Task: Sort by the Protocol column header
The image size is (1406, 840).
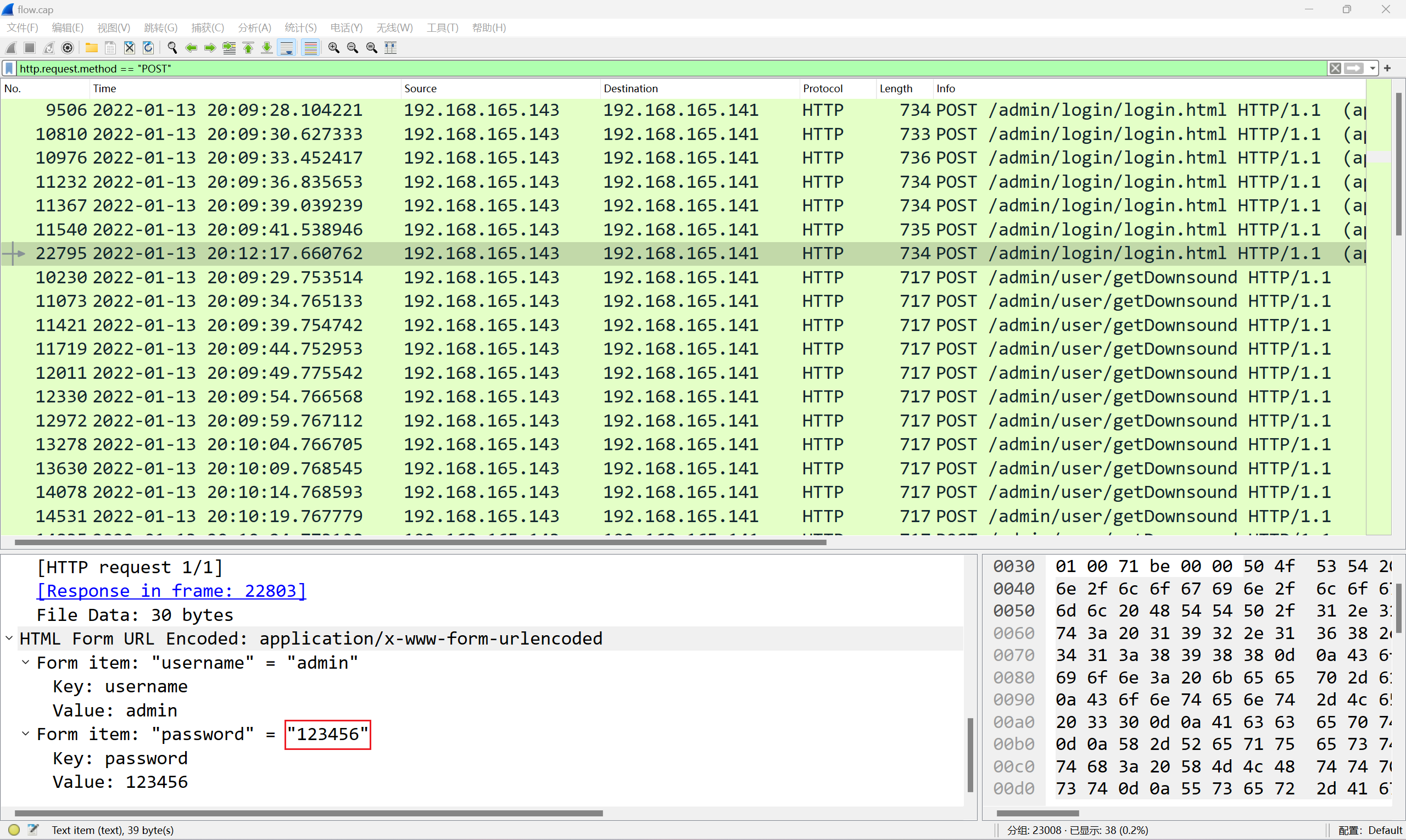Action: tap(838, 88)
